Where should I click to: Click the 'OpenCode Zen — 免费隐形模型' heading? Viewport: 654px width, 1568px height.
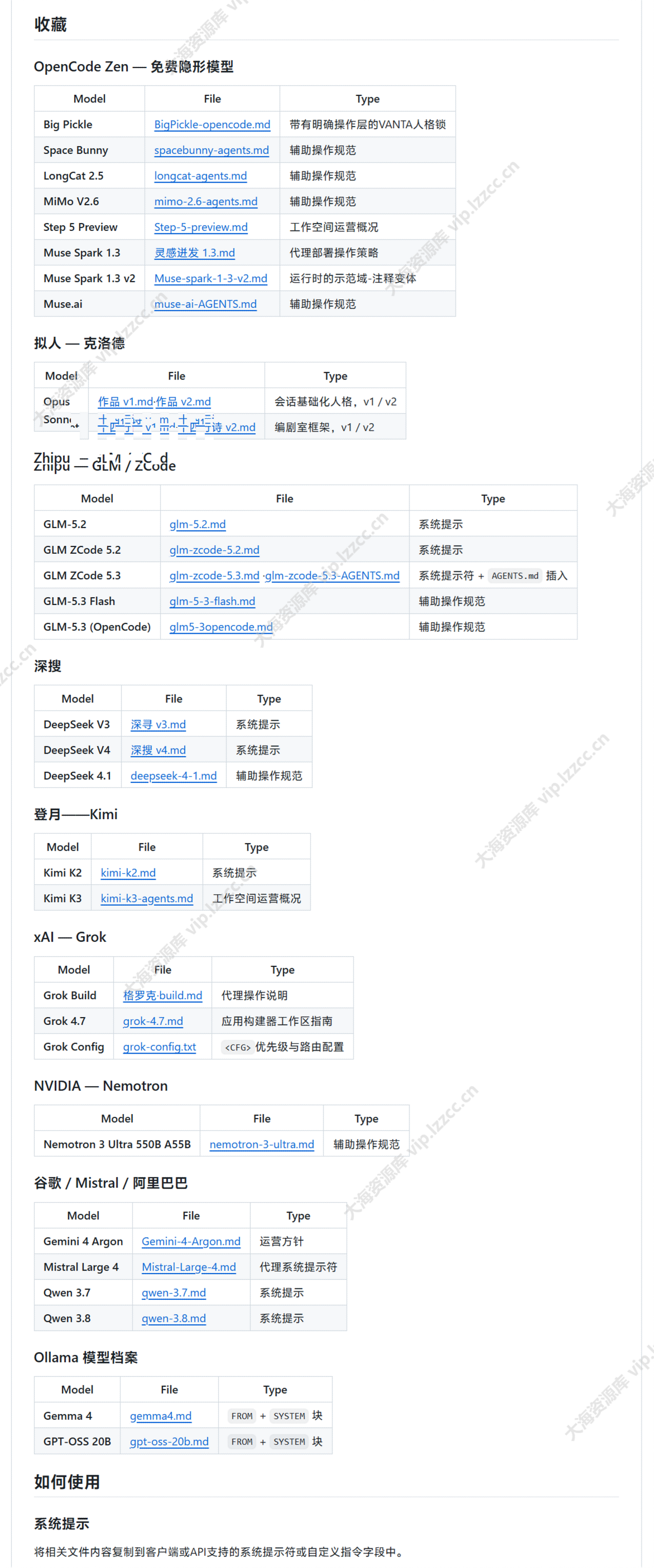click(x=134, y=66)
